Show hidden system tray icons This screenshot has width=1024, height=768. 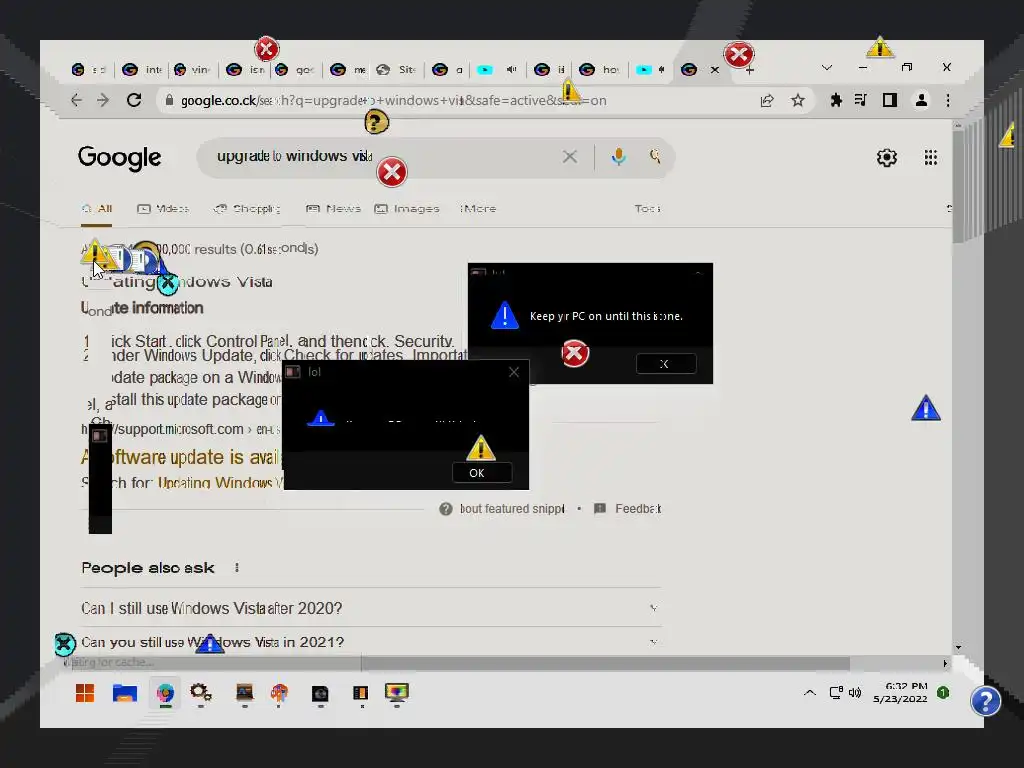(x=810, y=693)
